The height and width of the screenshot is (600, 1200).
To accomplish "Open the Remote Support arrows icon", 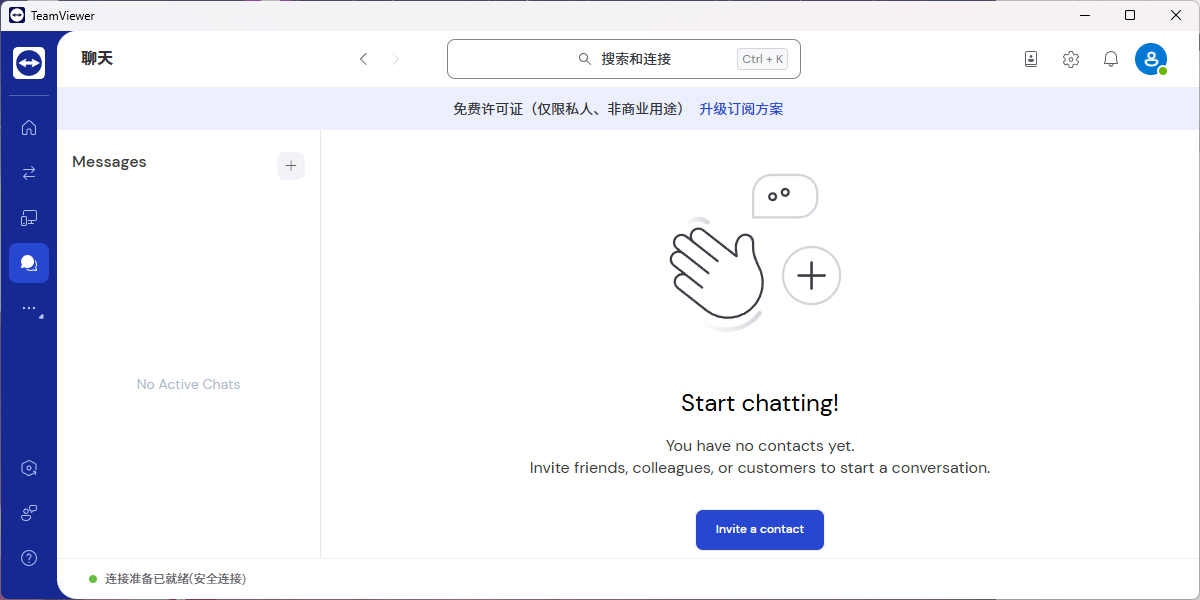I will (x=29, y=172).
